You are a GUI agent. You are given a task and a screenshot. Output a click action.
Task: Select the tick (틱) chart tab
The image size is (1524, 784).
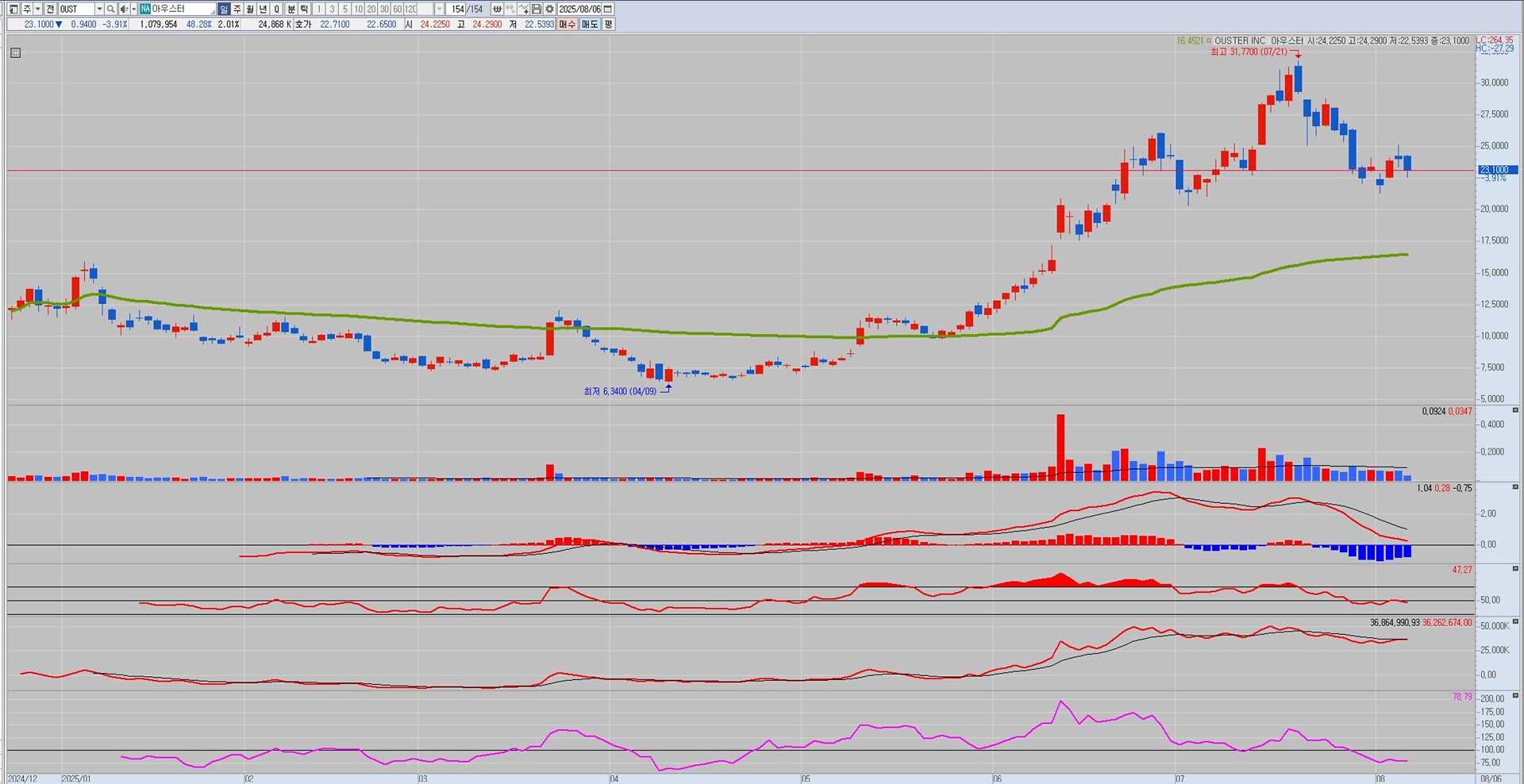pyautogui.click(x=304, y=9)
